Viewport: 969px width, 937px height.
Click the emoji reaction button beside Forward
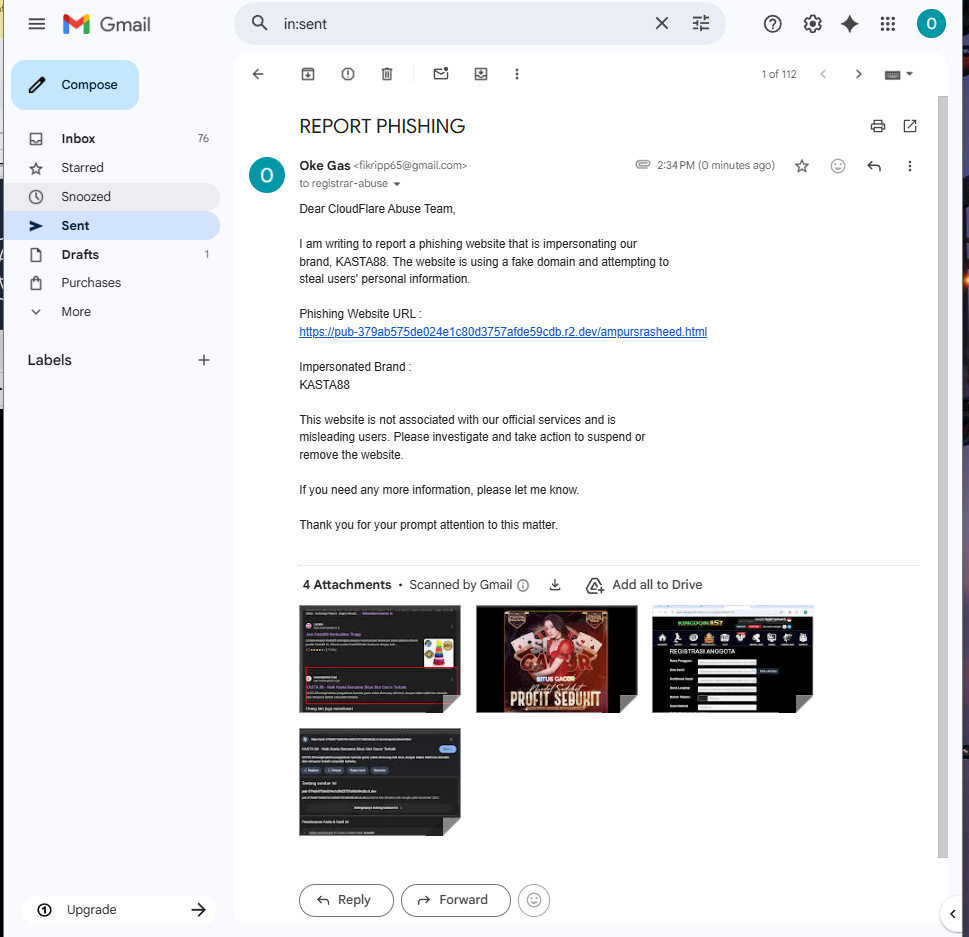534,900
